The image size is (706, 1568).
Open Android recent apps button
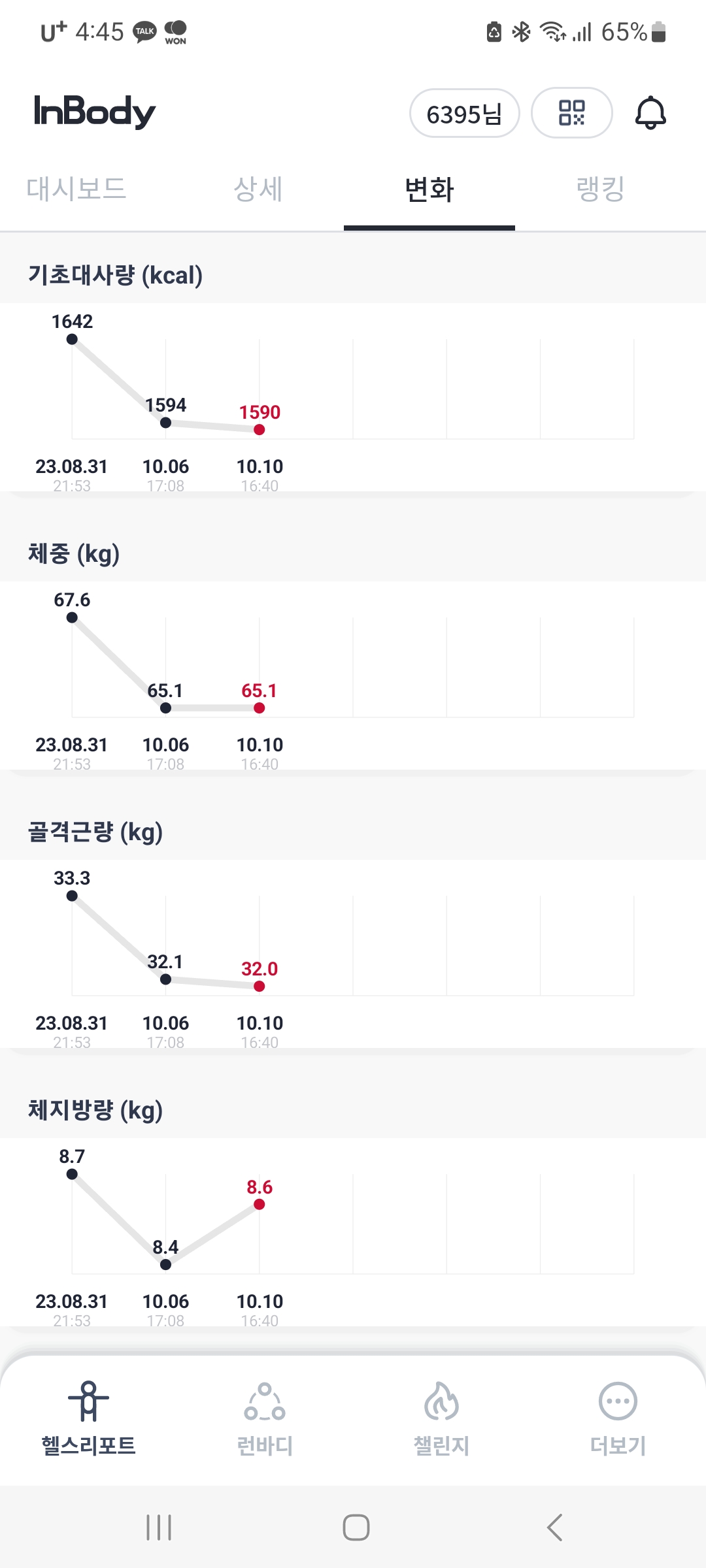(159, 1527)
